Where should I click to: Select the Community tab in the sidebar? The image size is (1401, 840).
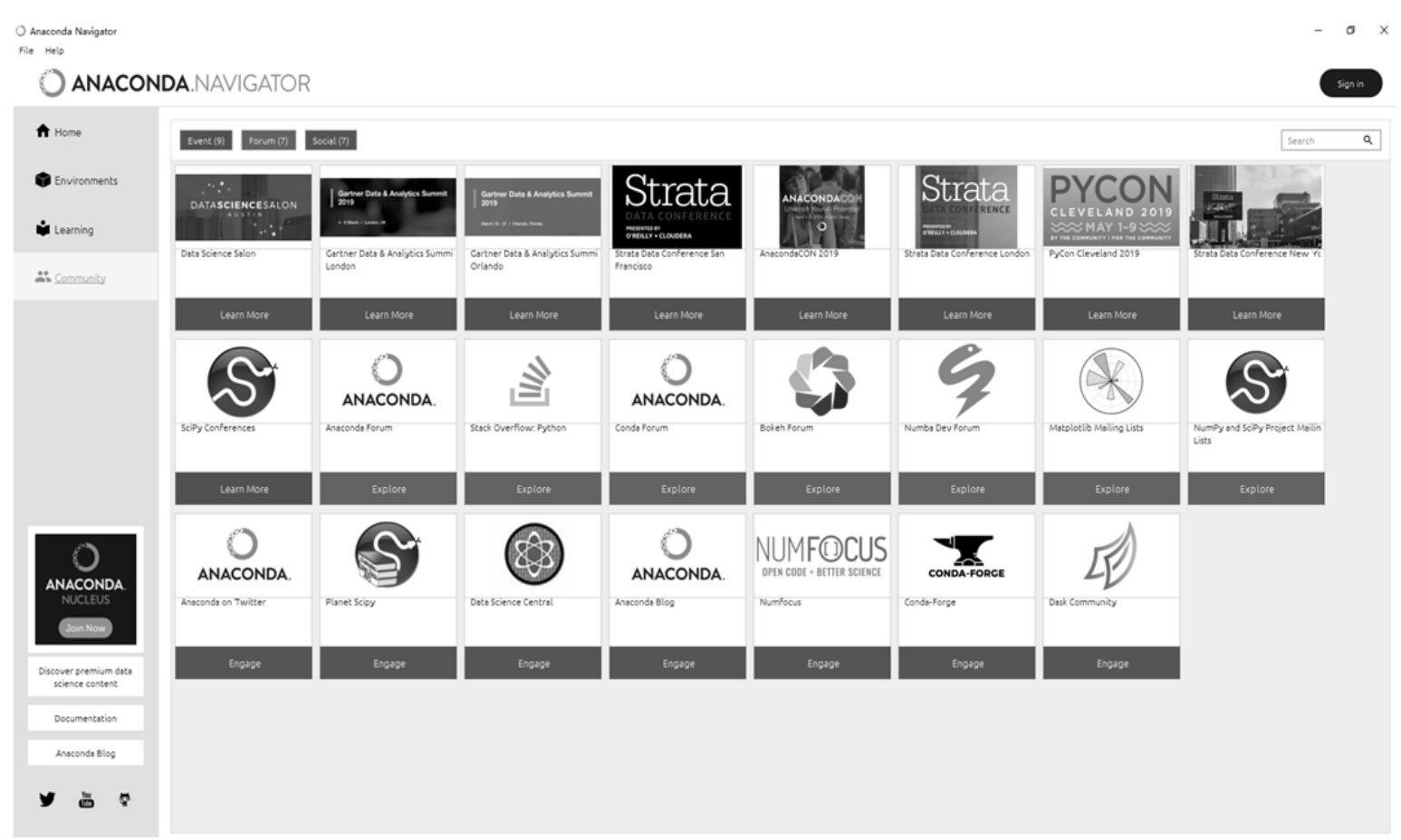(x=85, y=278)
